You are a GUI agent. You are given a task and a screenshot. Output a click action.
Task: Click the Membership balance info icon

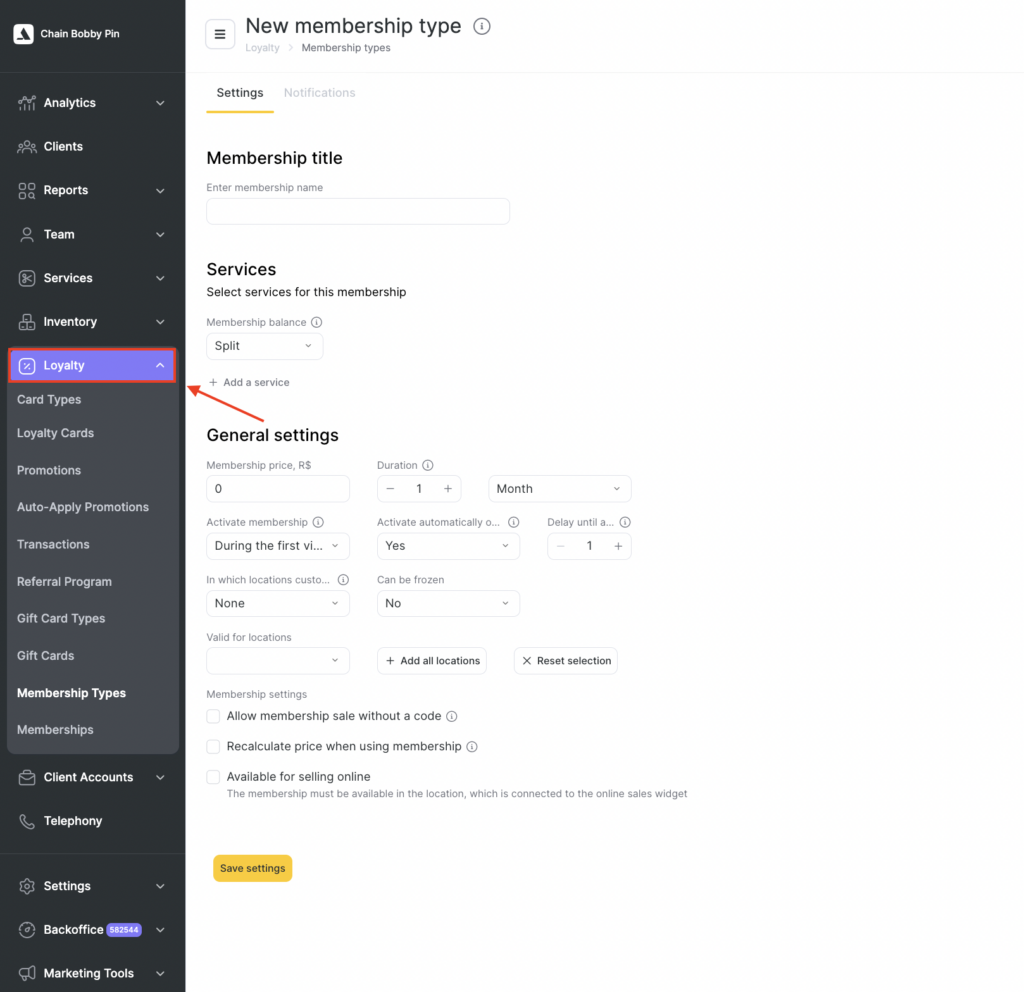[317, 323]
